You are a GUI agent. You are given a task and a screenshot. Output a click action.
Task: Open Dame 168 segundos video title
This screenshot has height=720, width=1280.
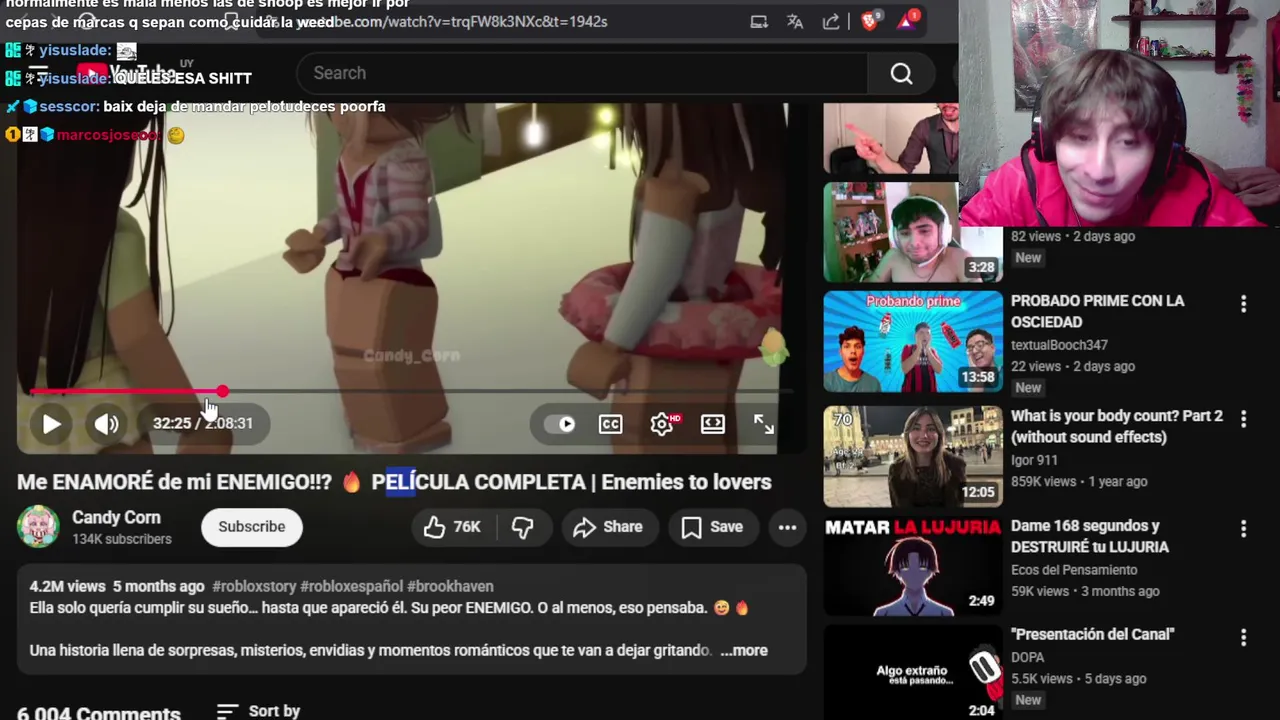coord(1090,536)
